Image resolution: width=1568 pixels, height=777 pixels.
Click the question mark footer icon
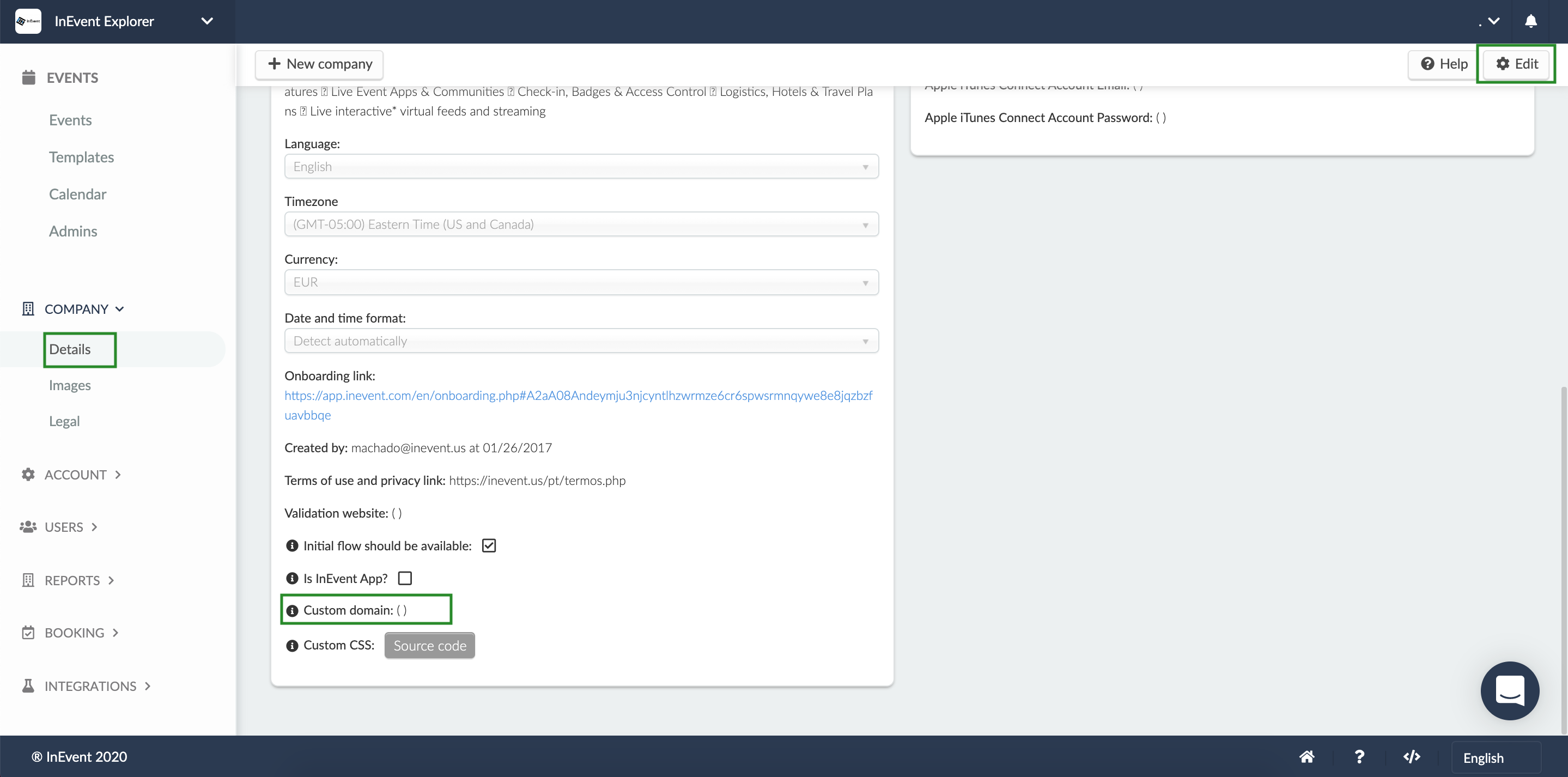click(x=1359, y=757)
